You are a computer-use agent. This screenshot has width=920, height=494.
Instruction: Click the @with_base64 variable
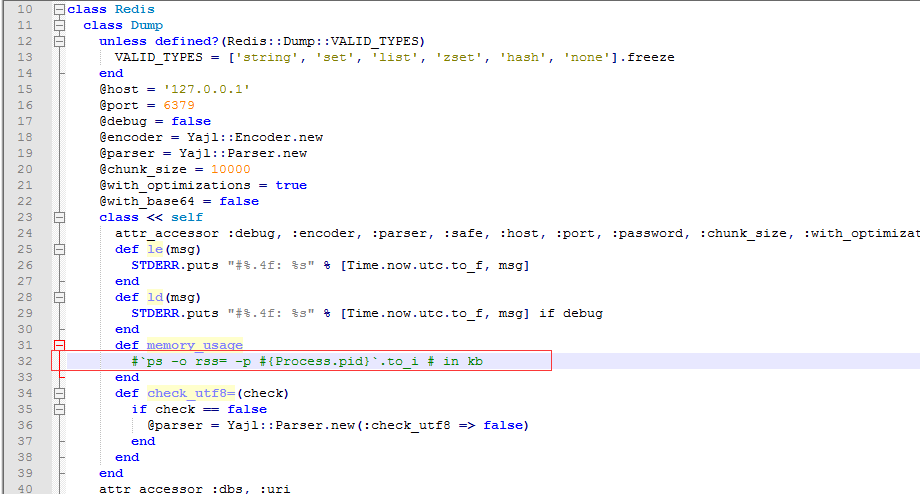pyautogui.click(x=147, y=201)
